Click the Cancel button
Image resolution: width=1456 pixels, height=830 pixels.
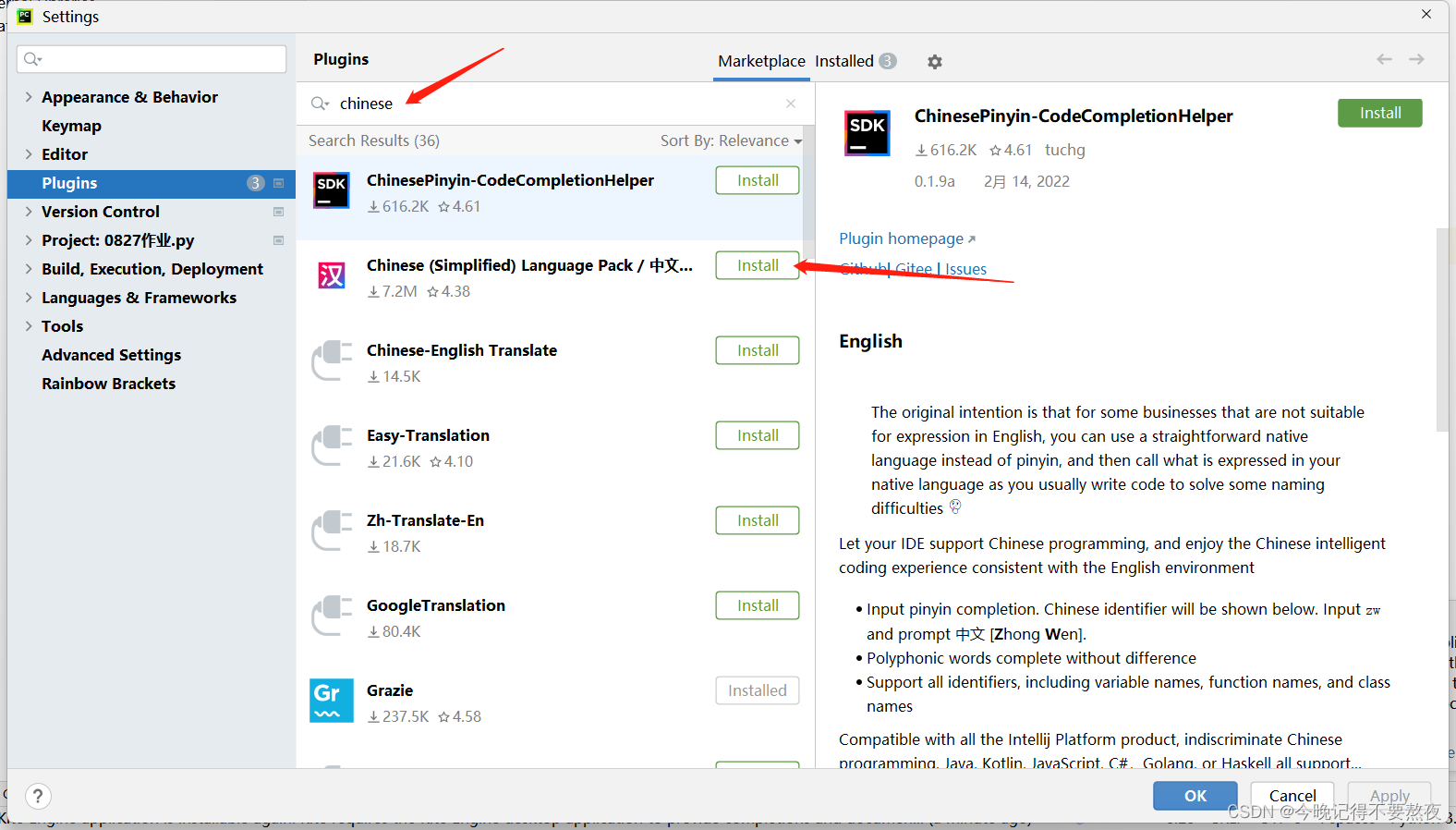1292,796
